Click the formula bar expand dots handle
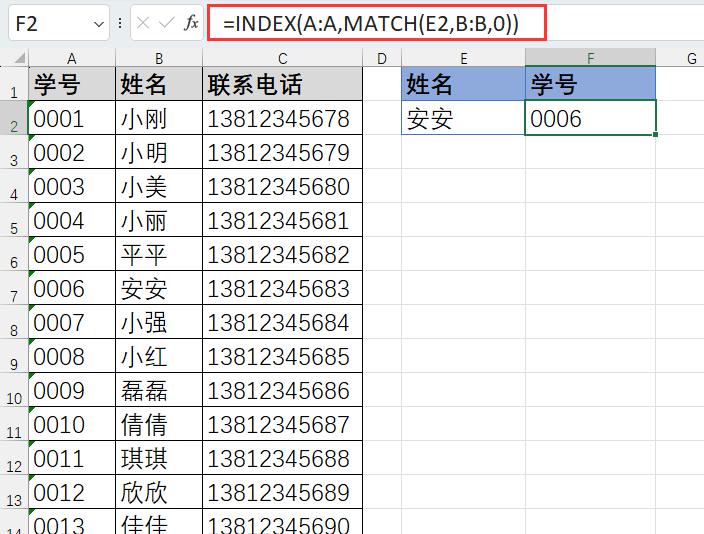The height and width of the screenshot is (534, 704). pos(120,23)
